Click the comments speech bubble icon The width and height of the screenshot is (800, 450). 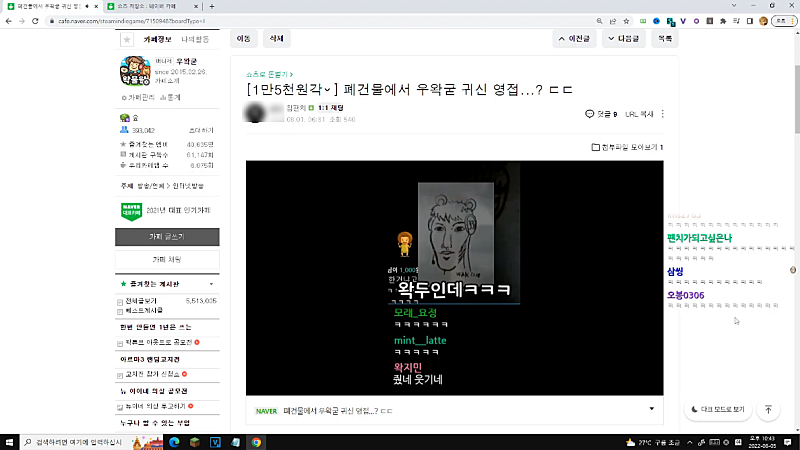[589, 114]
